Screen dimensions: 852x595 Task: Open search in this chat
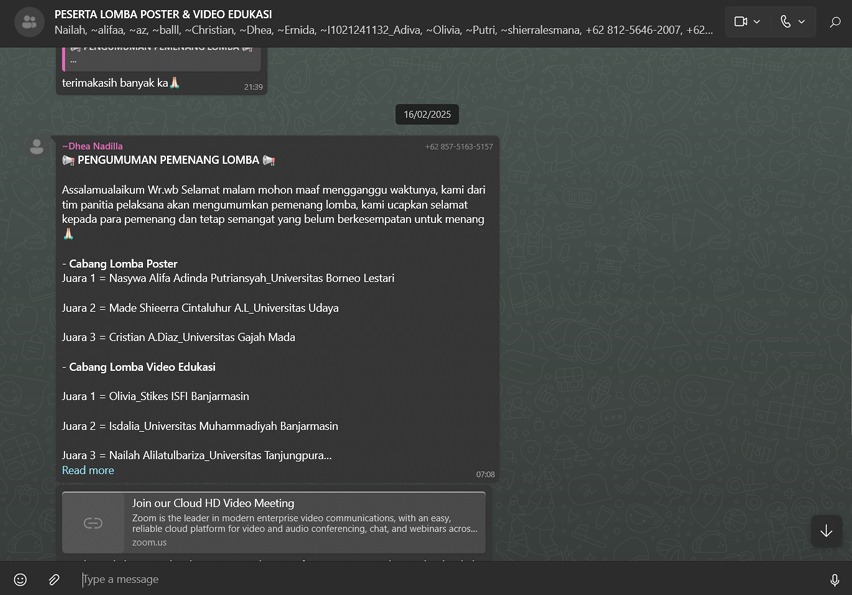[835, 22]
